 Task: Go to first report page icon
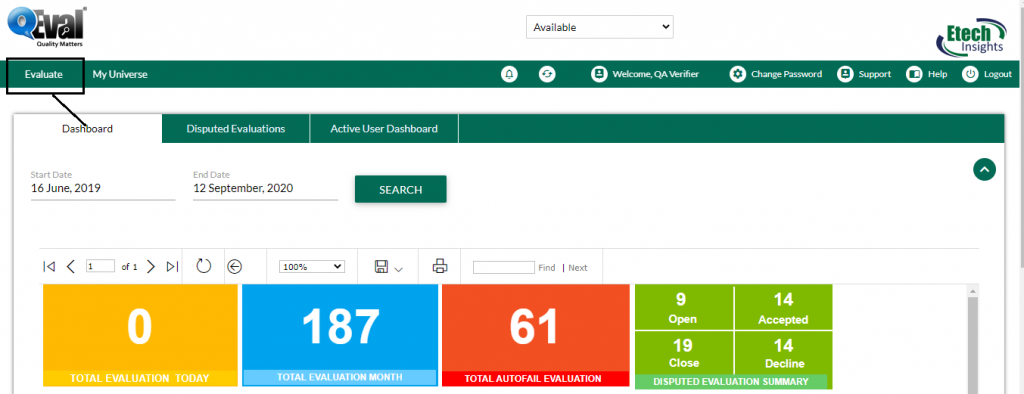48,267
